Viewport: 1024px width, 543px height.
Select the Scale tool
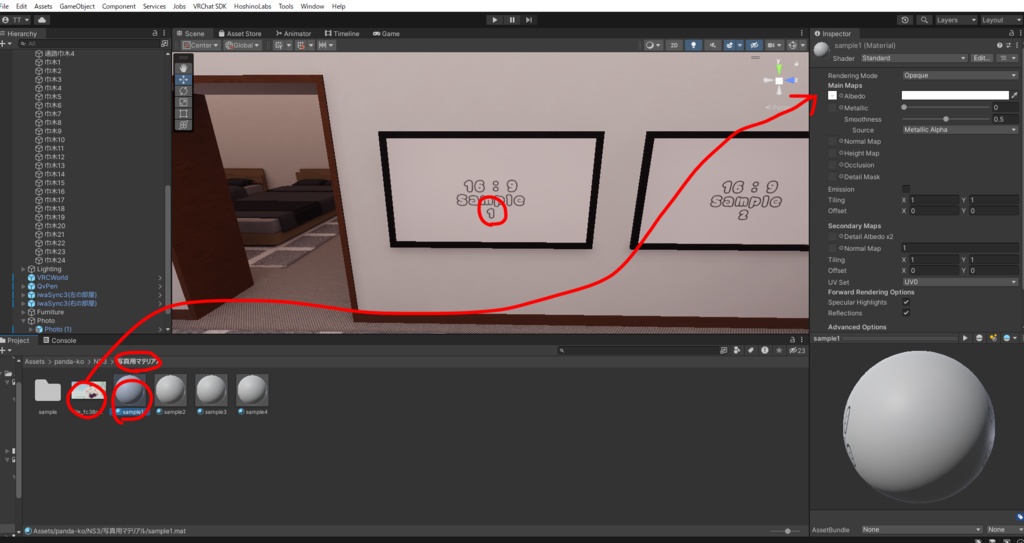click(184, 102)
